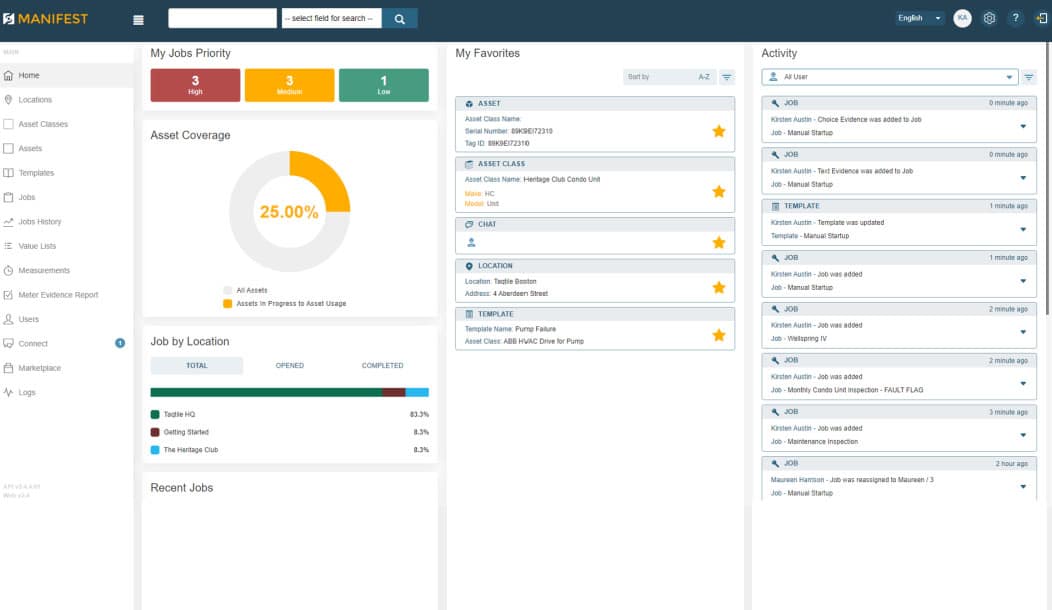Click the search text input field
Viewport: 1052px width, 610px height.
tap(222, 19)
